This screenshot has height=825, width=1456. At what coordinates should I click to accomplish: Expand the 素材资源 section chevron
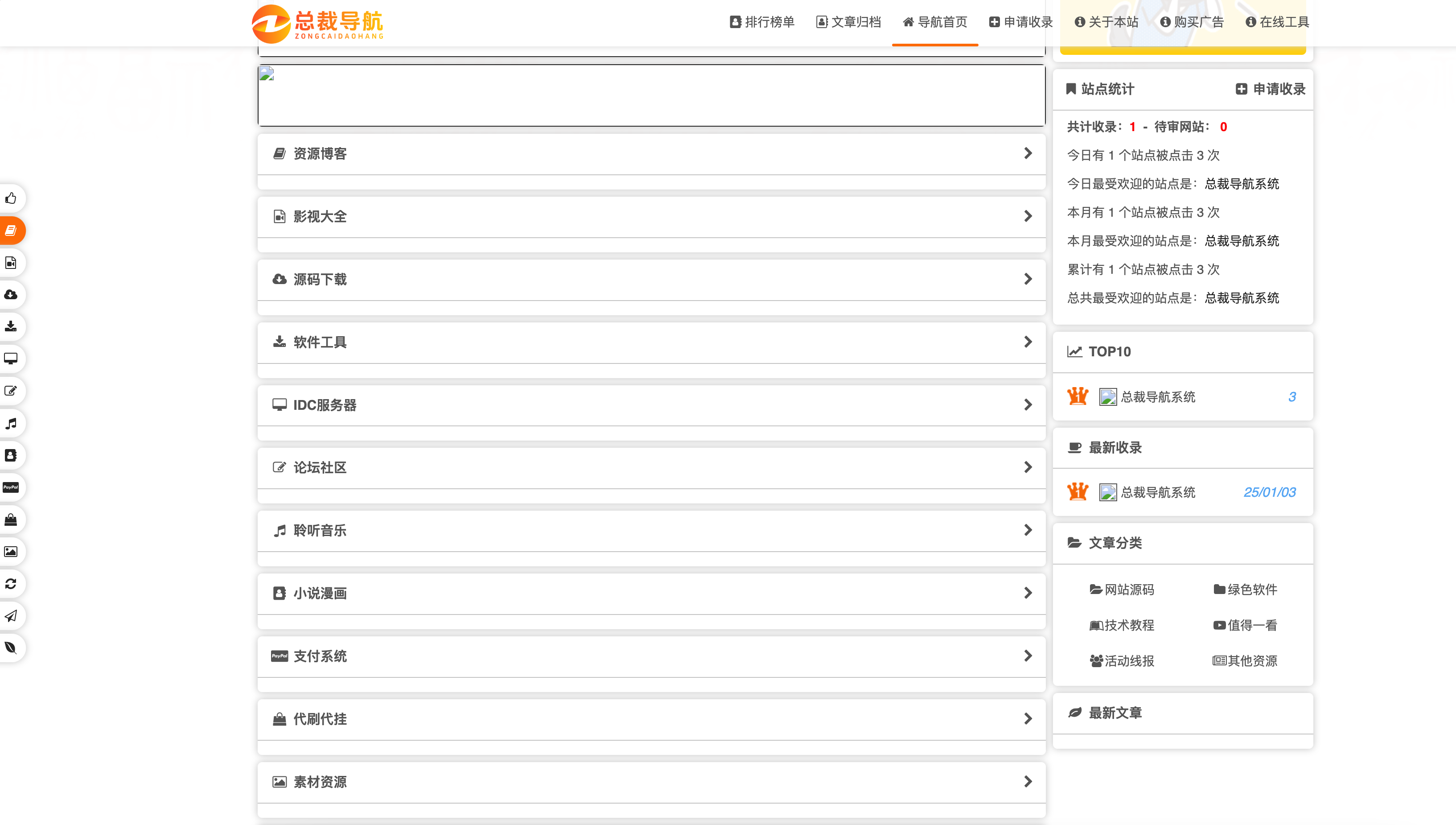click(x=1028, y=781)
